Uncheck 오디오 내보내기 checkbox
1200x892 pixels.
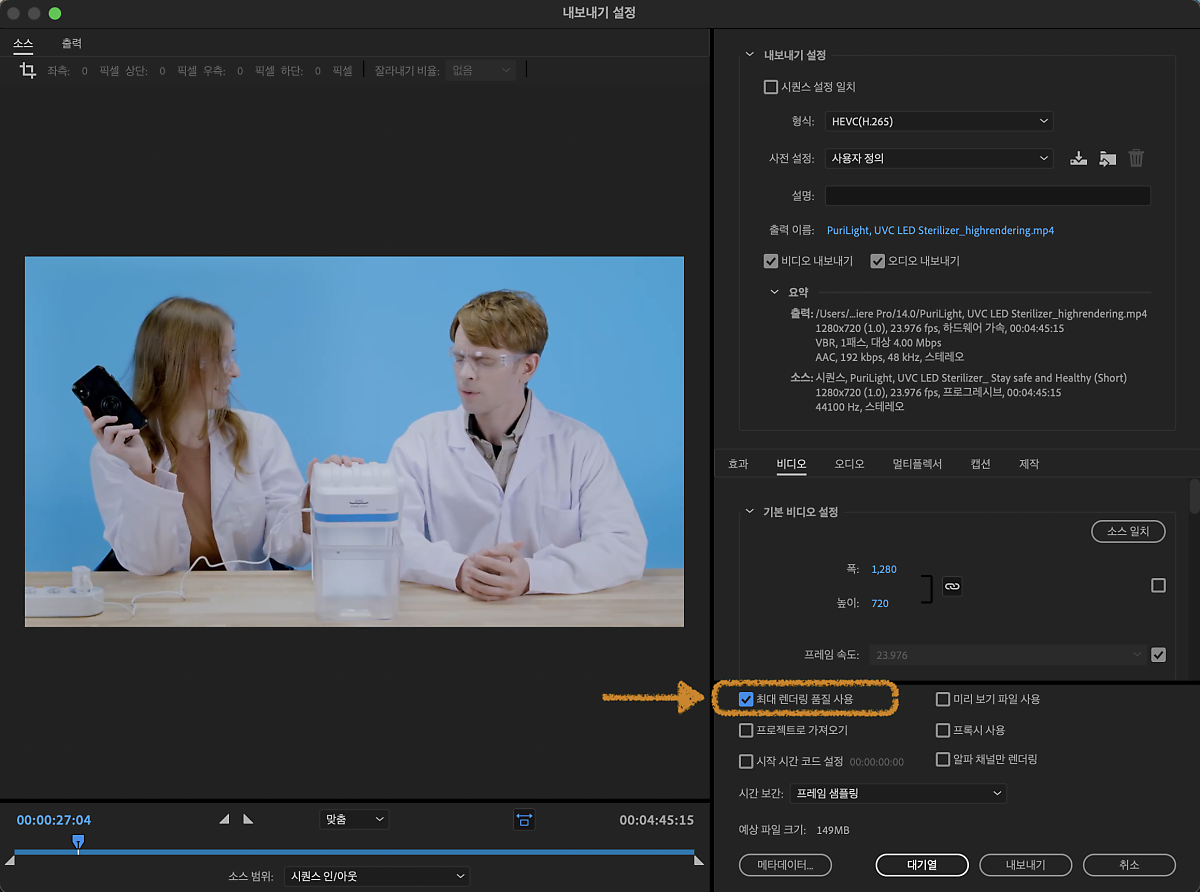coord(878,261)
